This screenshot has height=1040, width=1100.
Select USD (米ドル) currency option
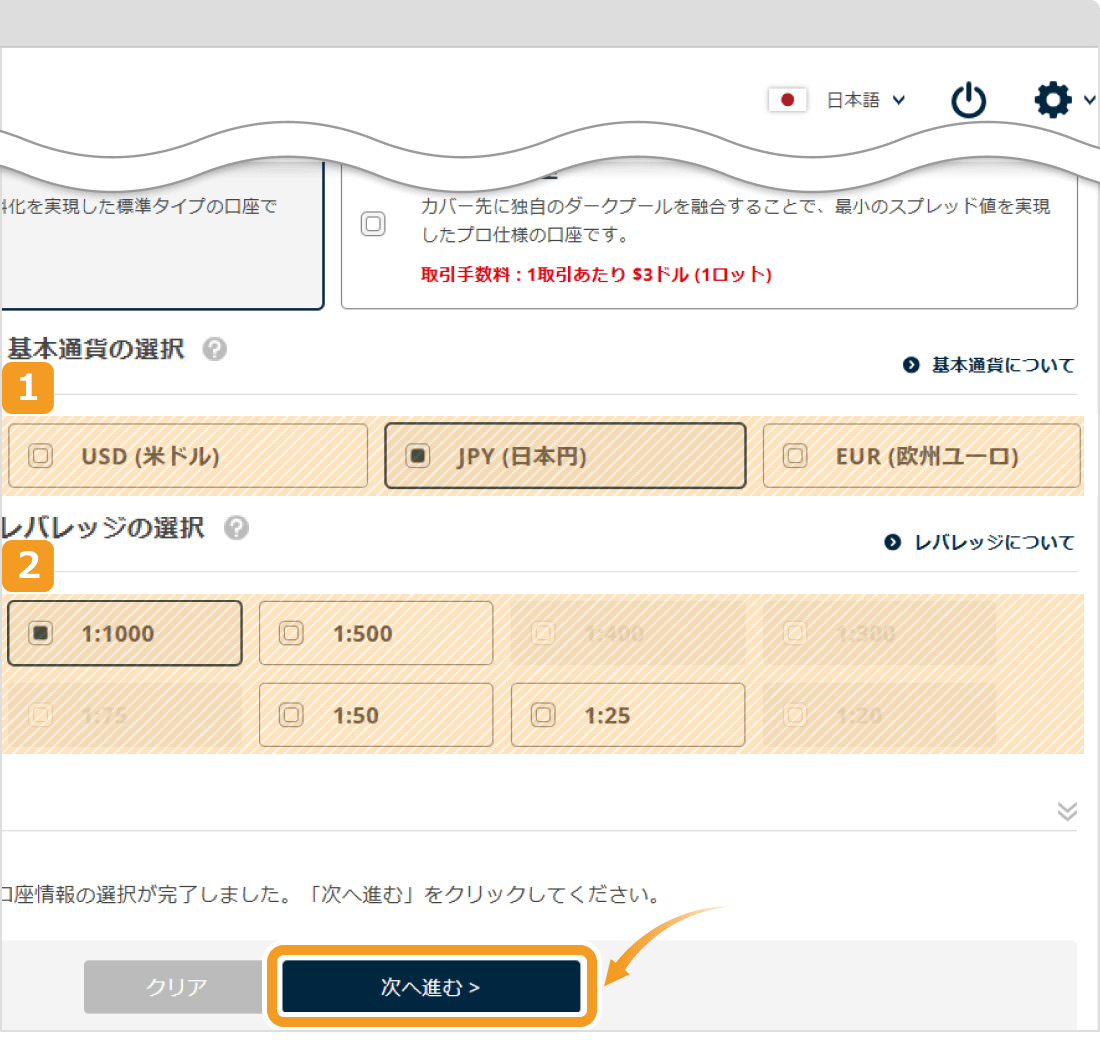188,455
